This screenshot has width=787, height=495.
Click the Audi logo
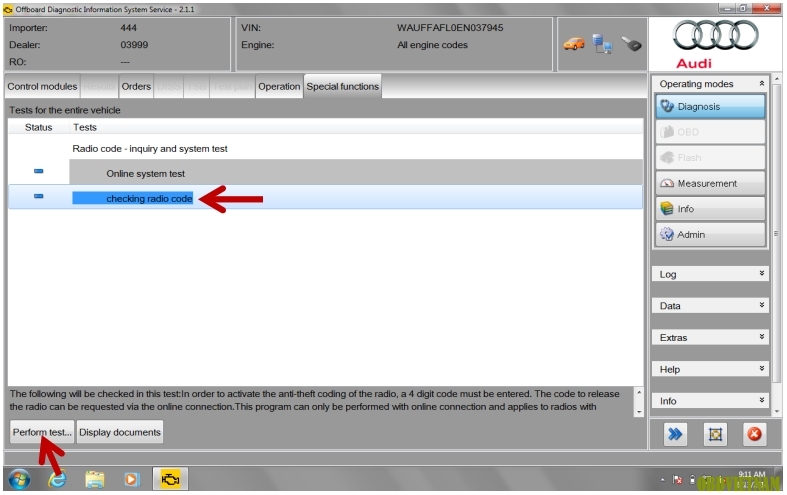pos(715,44)
